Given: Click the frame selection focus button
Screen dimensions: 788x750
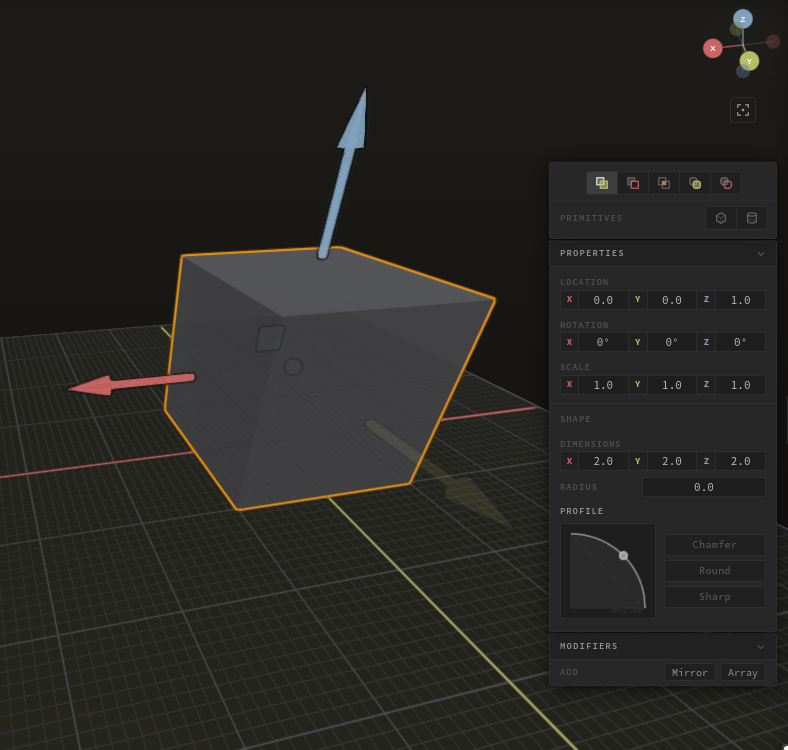Looking at the screenshot, I should coord(743,110).
